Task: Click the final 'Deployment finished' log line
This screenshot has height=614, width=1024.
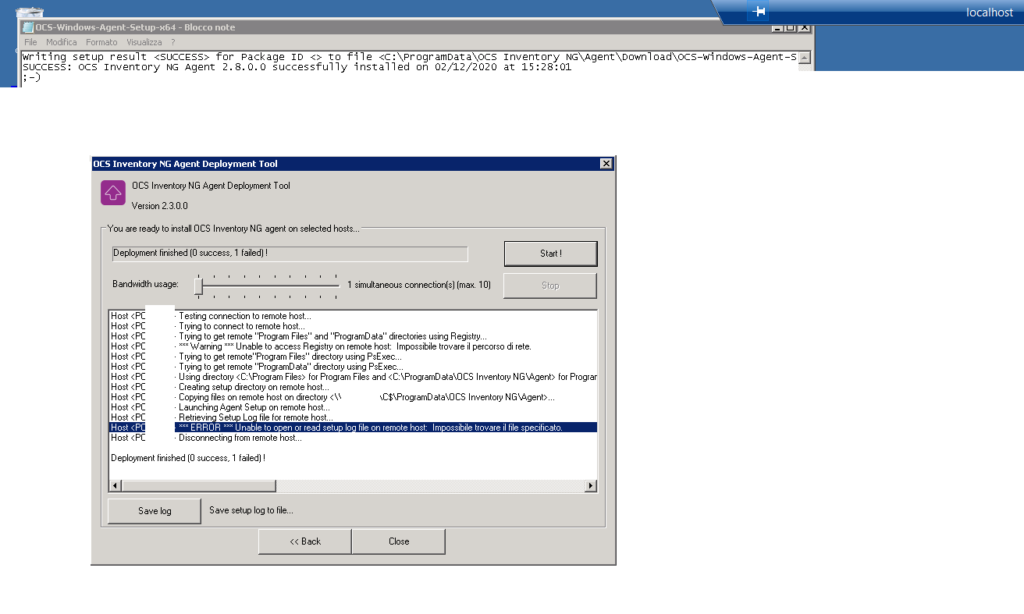Action: [188, 458]
